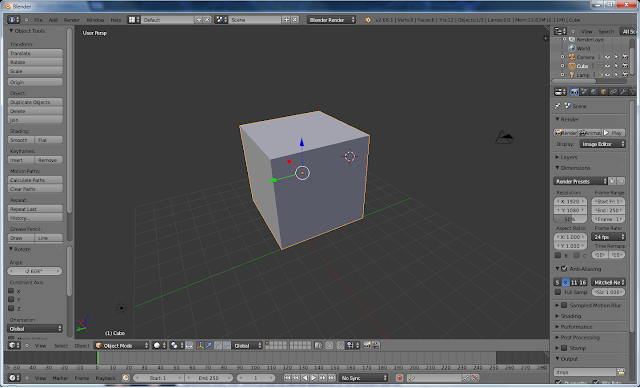The image size is (640, 388).
Task: Click the Repeat Last button
Action: coord(35,209)
